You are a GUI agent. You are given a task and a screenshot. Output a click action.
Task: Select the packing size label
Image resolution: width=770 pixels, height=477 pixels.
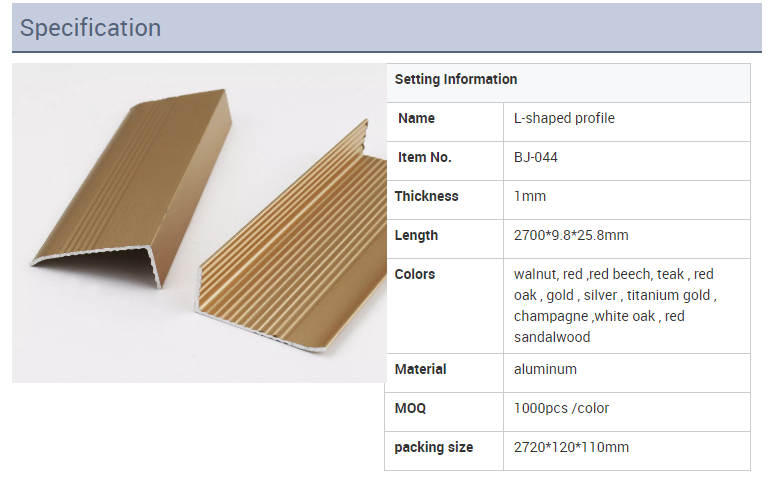(x=433, y=447)
